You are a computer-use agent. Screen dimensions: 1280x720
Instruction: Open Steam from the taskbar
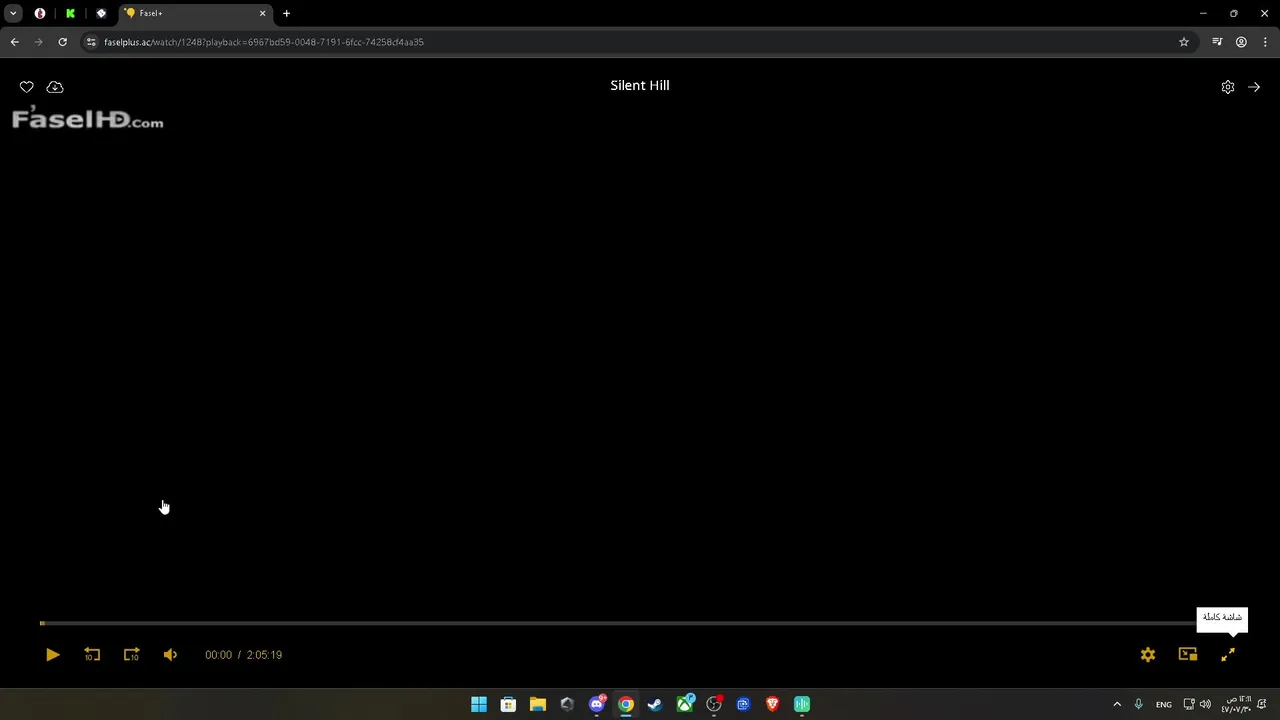[655, 704]
